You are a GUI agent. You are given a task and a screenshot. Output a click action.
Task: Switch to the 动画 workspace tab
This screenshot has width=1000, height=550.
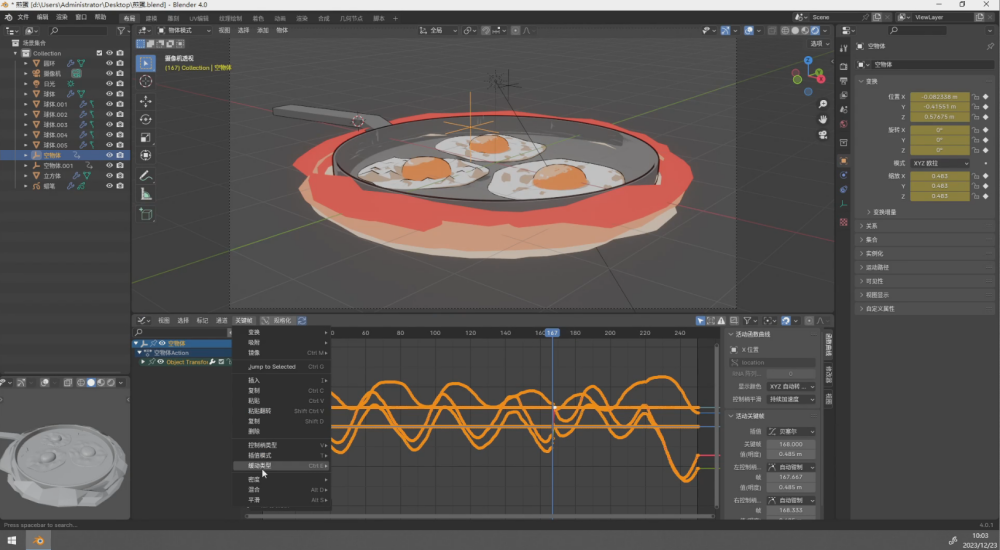[280, 18]
